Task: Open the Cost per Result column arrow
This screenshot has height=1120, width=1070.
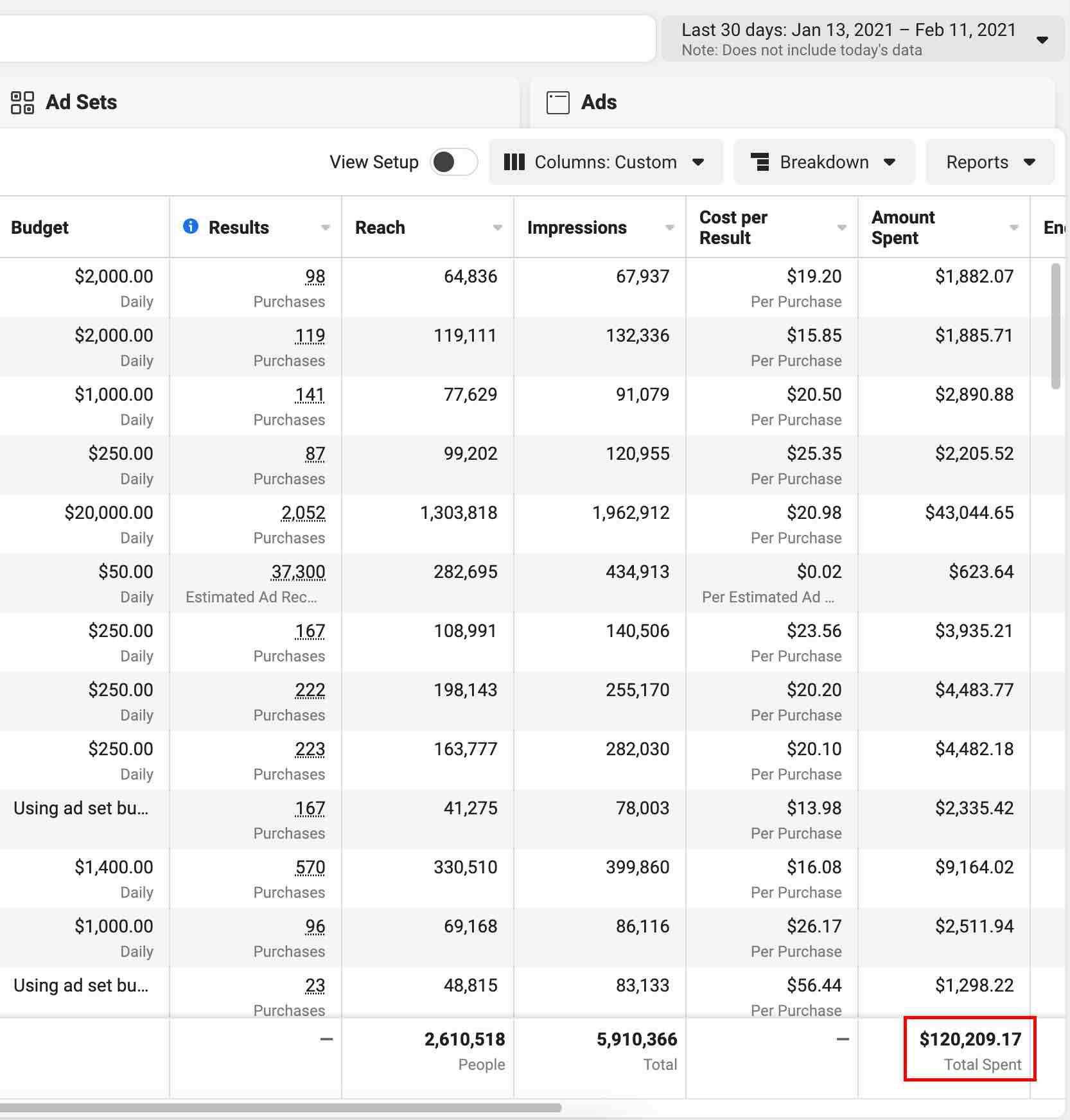Action: coord(842,227)
